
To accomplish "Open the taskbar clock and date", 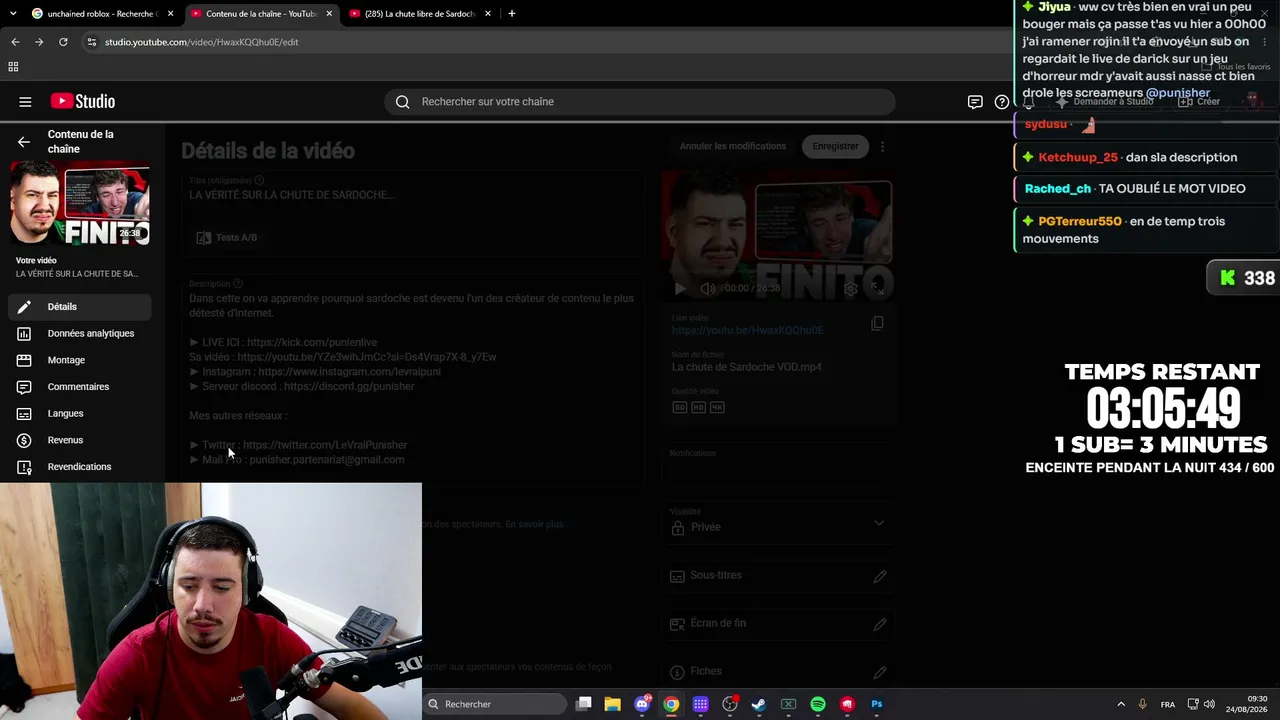I will click(x=1247, y=704).
